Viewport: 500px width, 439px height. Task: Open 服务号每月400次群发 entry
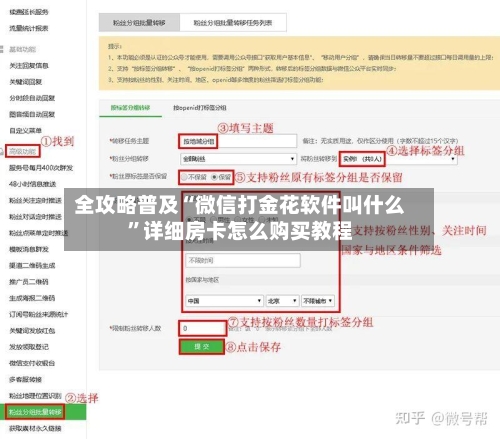click(x=41, y=168)
